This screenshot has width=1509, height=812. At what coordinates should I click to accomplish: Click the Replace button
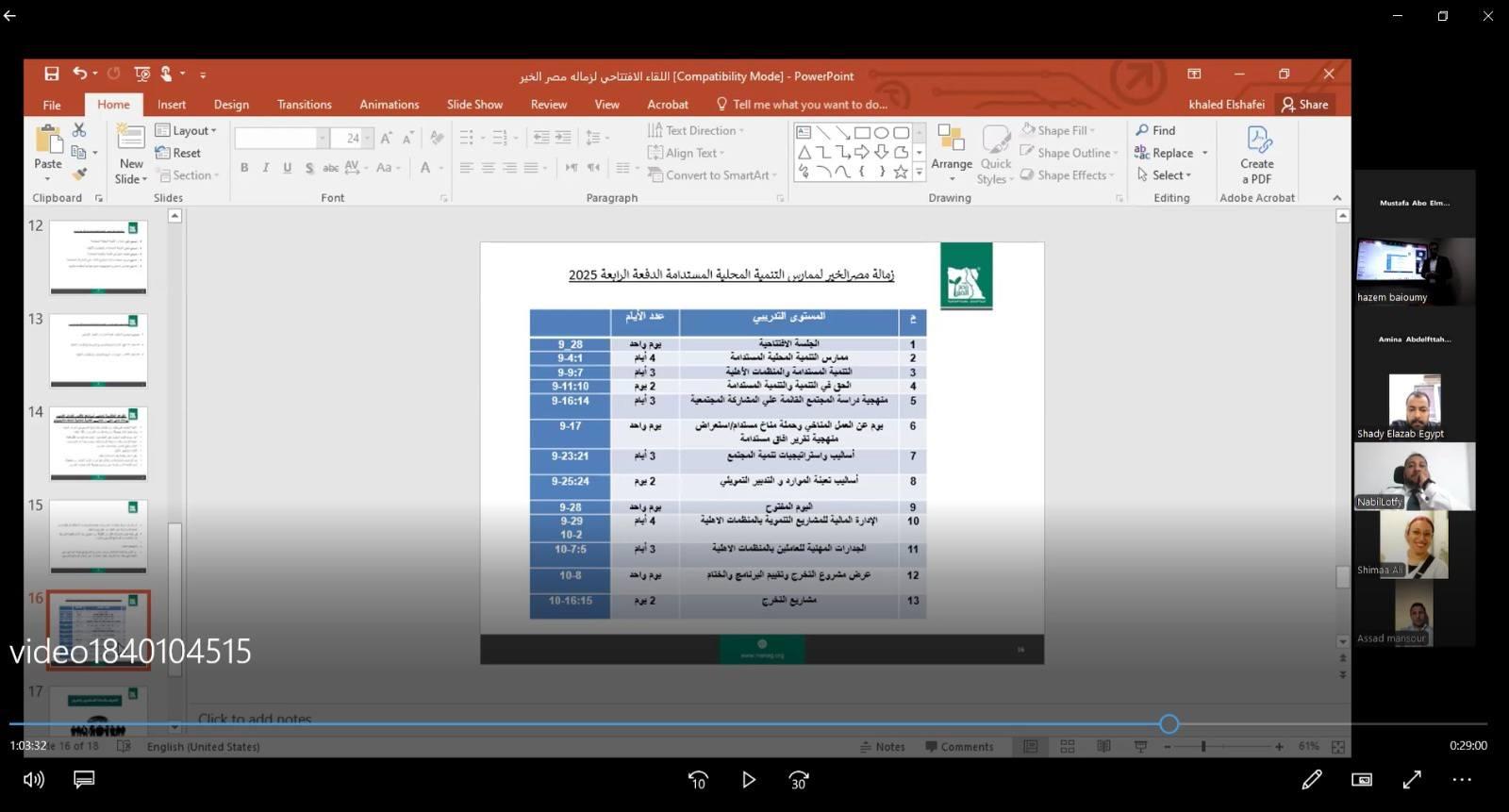point(1164,153)
